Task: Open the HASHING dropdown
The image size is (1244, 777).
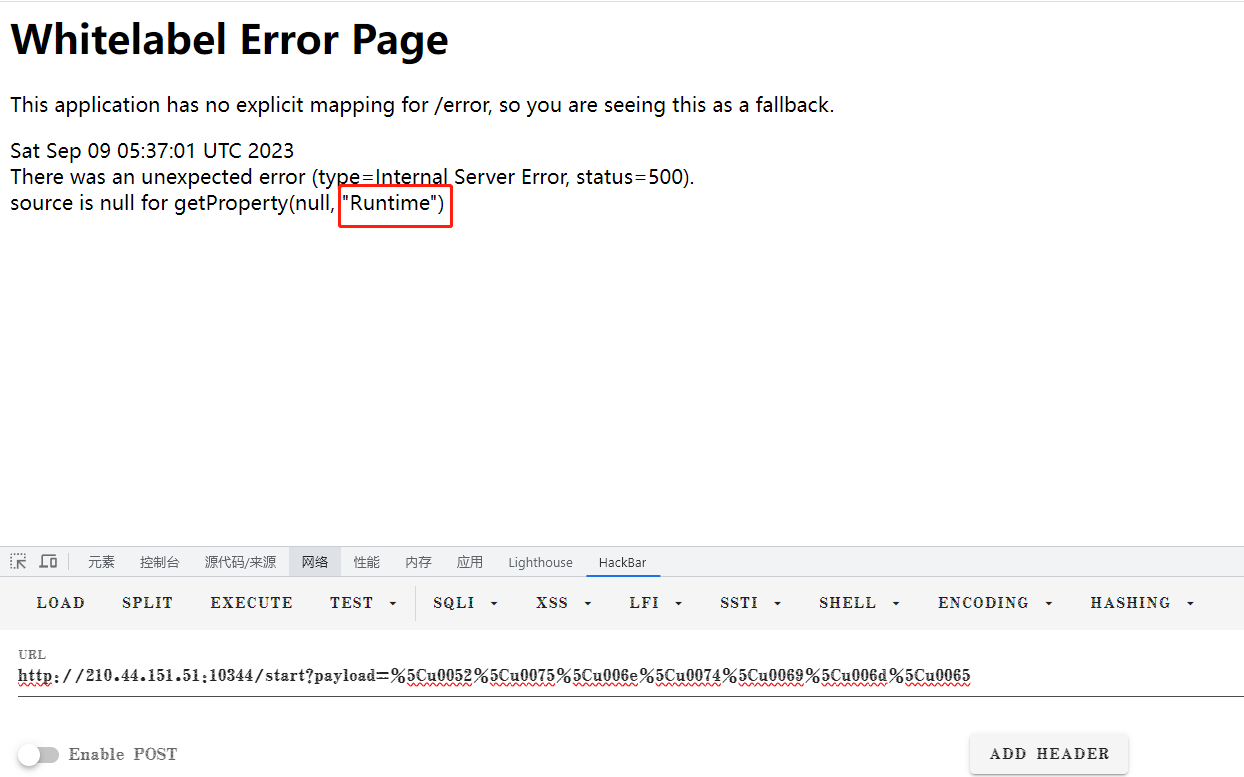Action: (1142, 603)
